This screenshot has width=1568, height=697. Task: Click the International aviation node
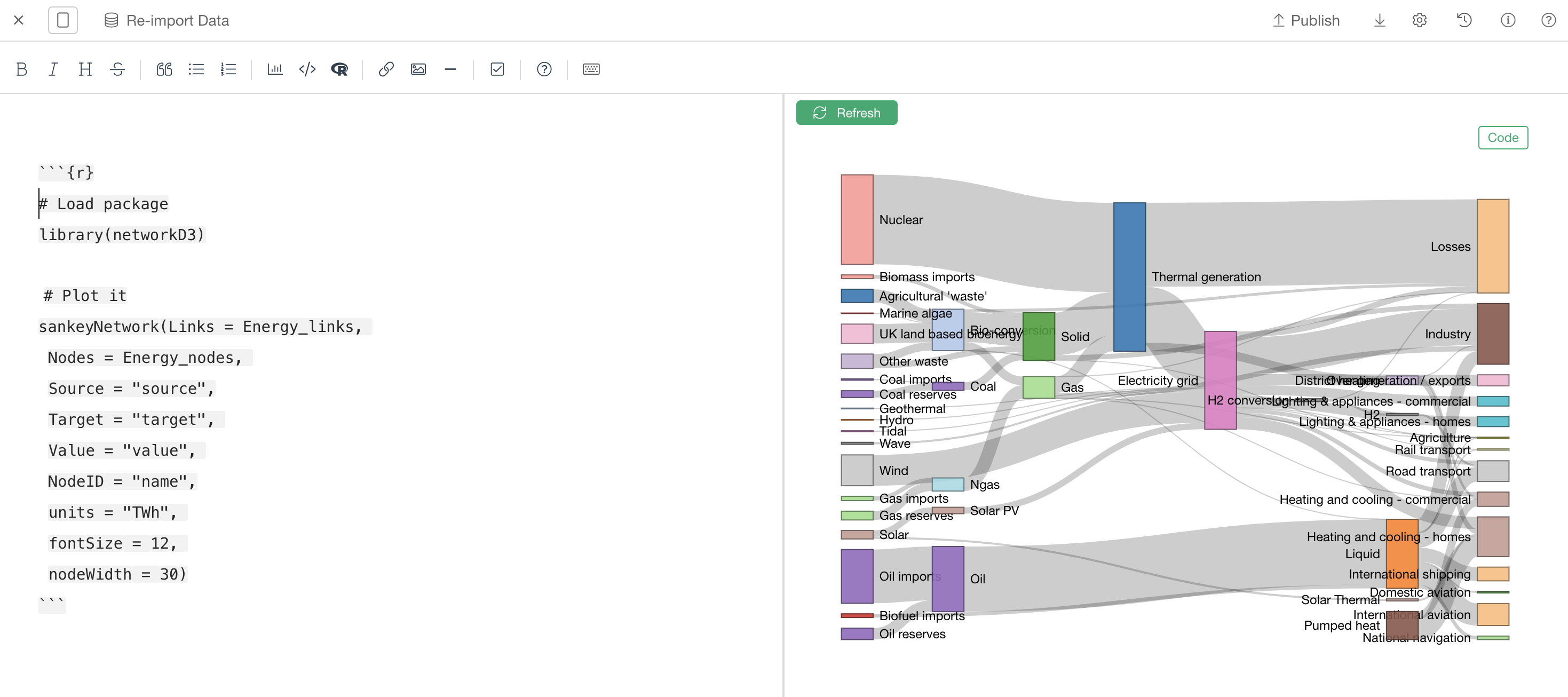pyautogui.click(x=1493, y=615)
